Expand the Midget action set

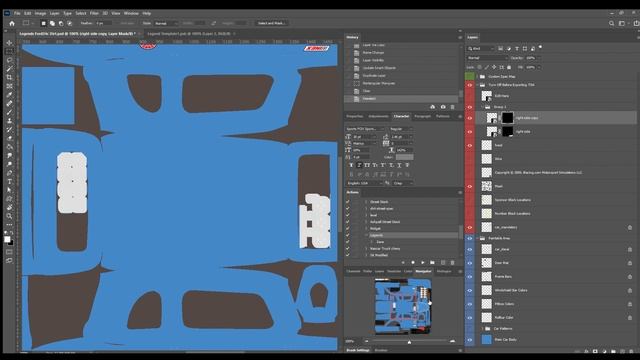(x=366, y=229)
